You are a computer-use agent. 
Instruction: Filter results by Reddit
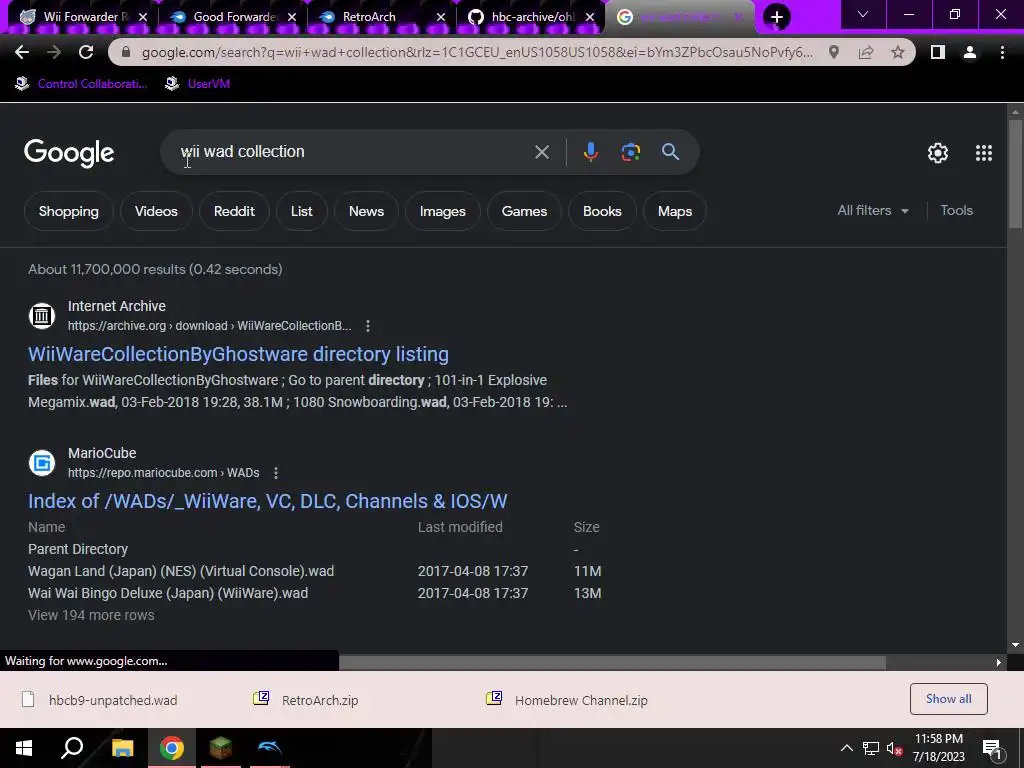click(234, 211)
